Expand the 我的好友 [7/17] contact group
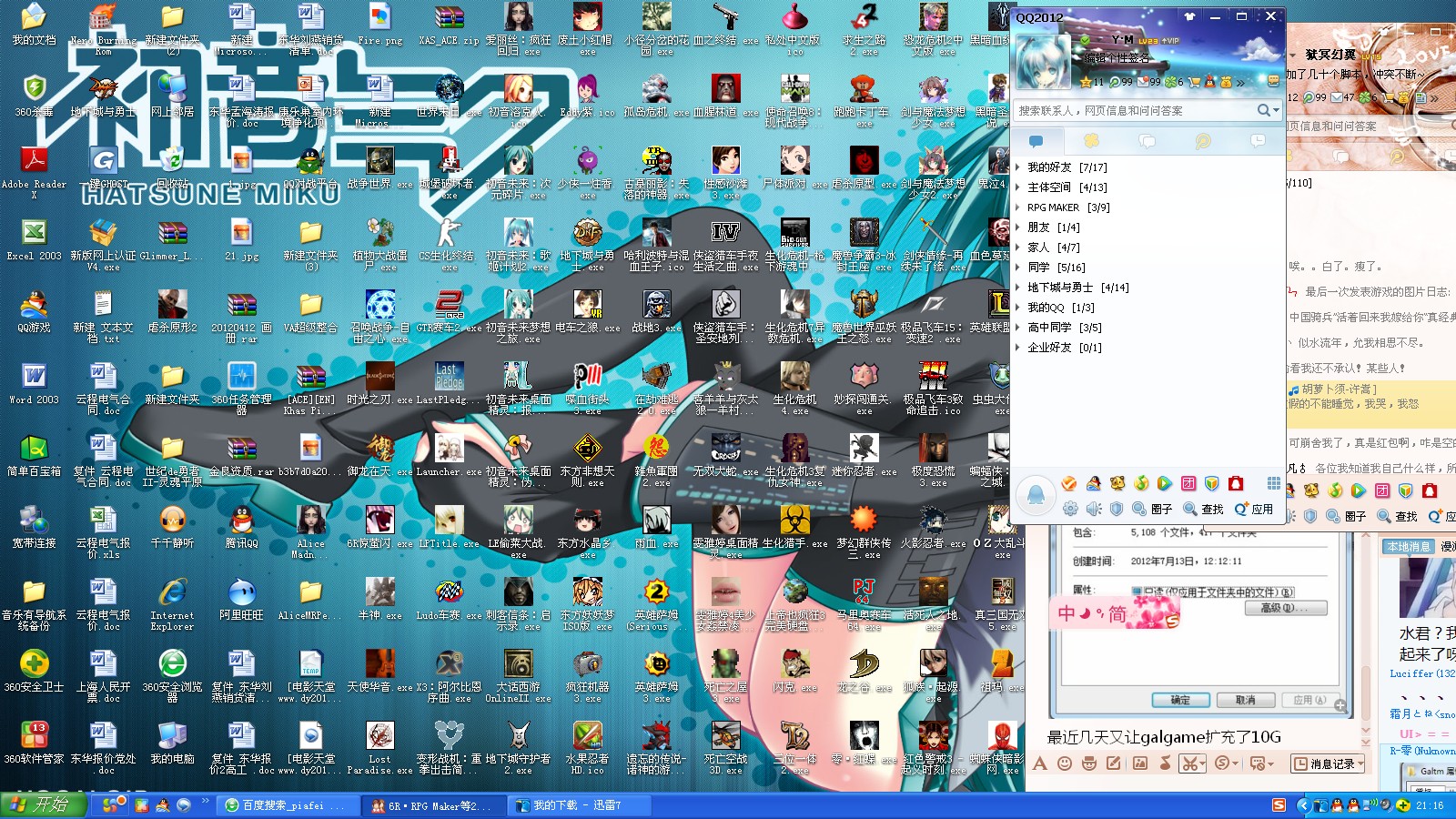This screenshot has height=819, width=1456. click(x=1018, y=167)
